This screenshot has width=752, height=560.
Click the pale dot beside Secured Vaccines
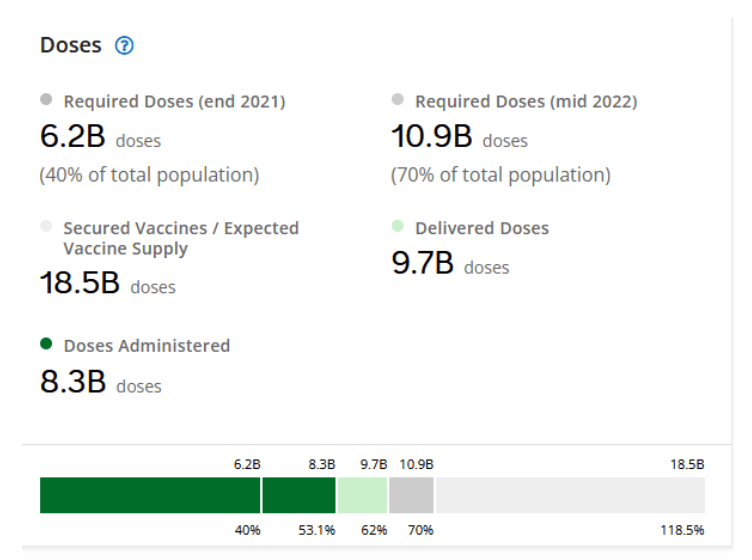pyautogui.click(x=46, y=227)
